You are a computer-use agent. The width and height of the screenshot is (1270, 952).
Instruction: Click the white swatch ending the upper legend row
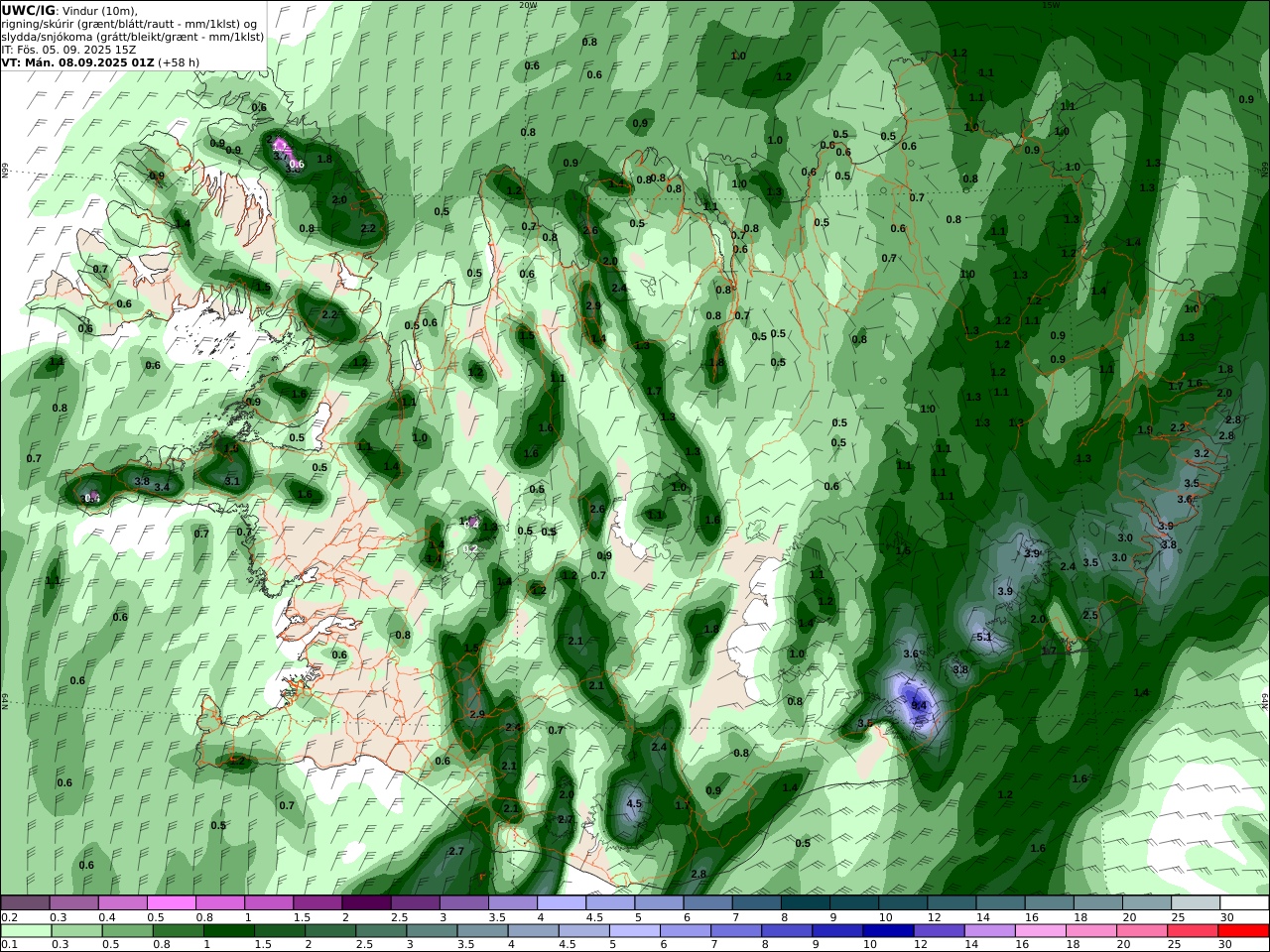point(1244,903)
